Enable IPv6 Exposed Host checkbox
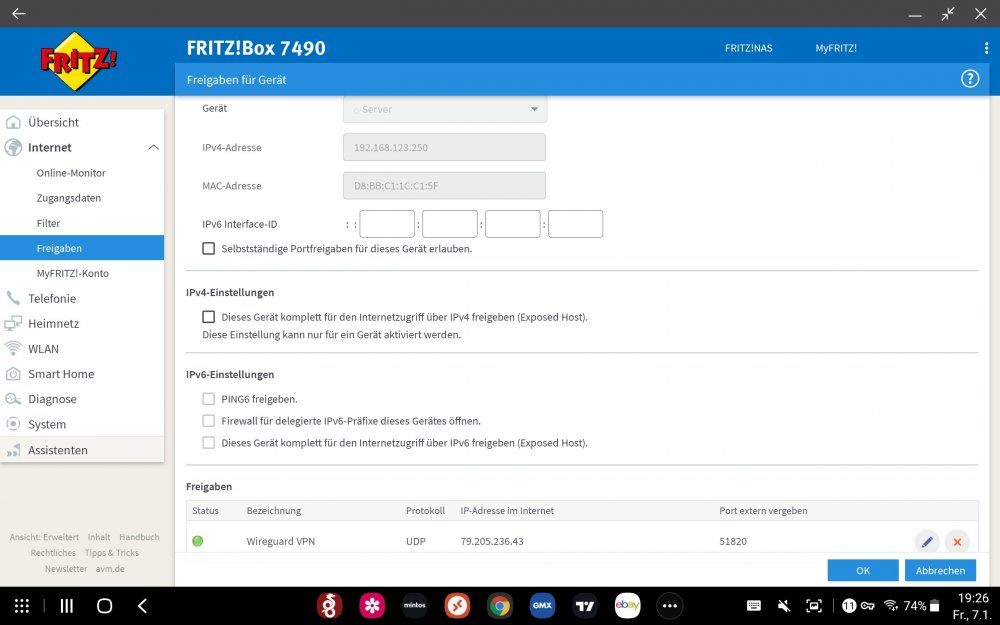Screen dimensions: 1000x625 point(209,443)
